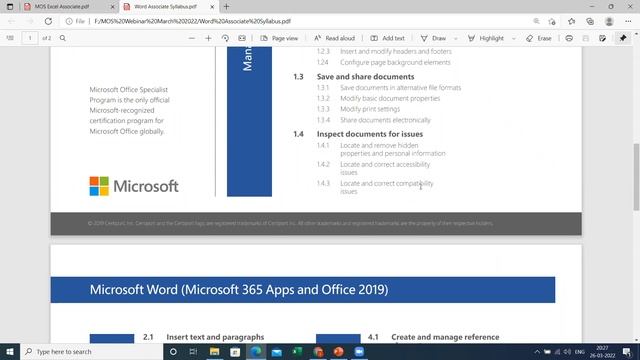The width and height of the screenshot is (640, 360).
Task: Click the Microsoft logo on page
Action: pyautogui.click(x=134, y=186)
